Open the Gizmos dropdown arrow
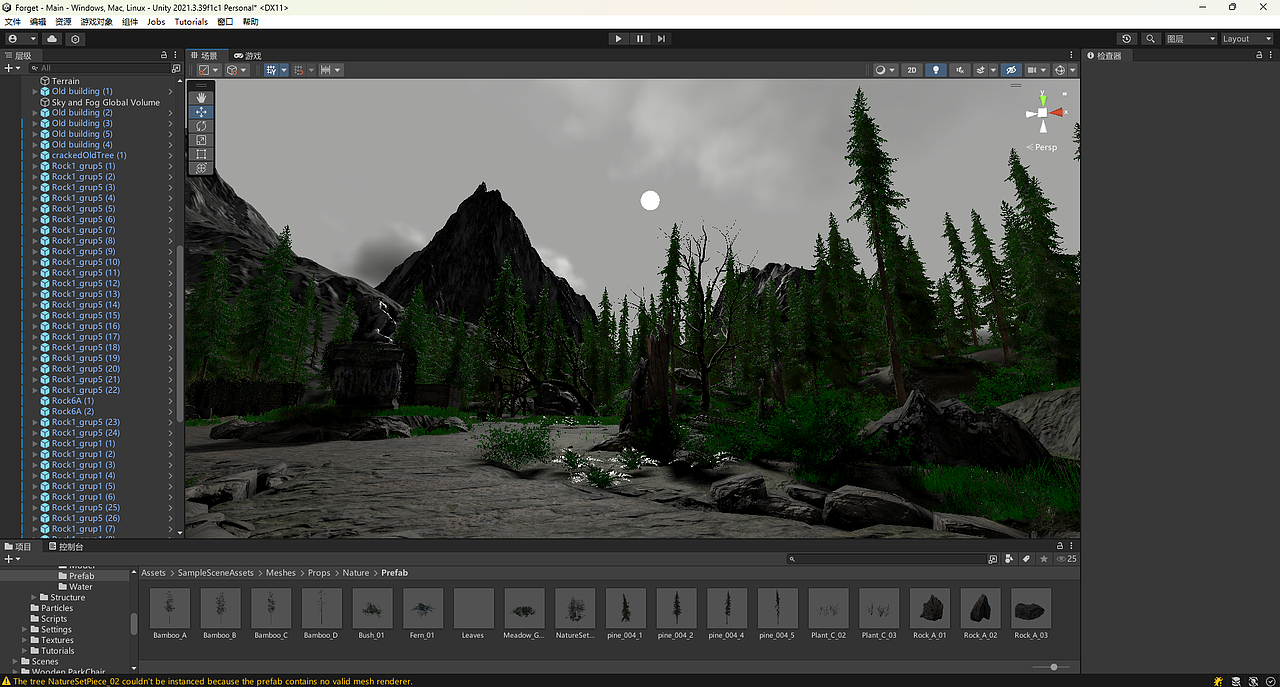The height and width of the screenshot is (687, 1280). coord(1073,70)
